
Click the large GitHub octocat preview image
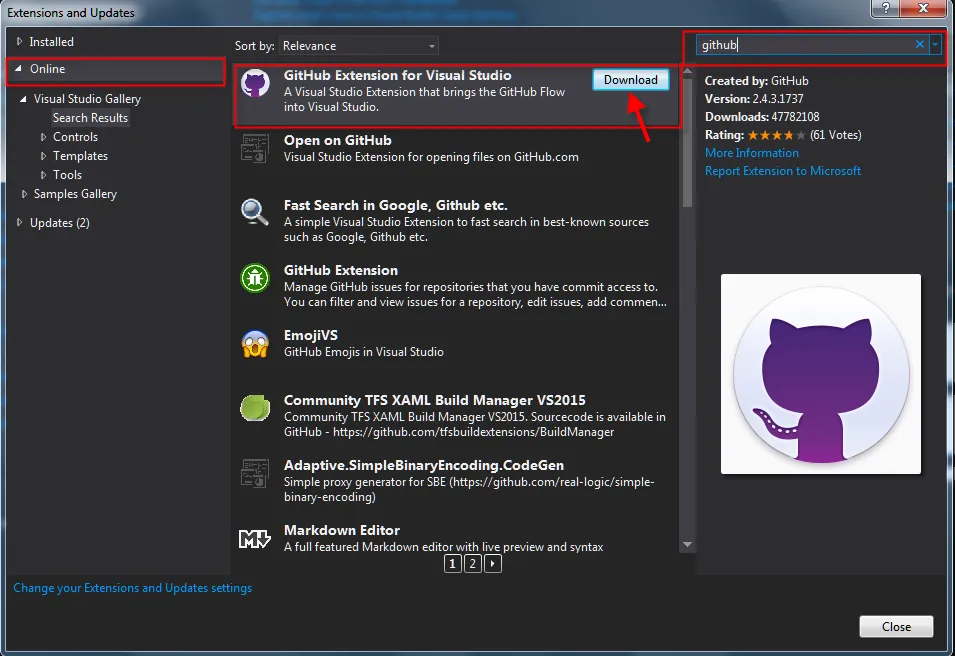pos(820,374)
